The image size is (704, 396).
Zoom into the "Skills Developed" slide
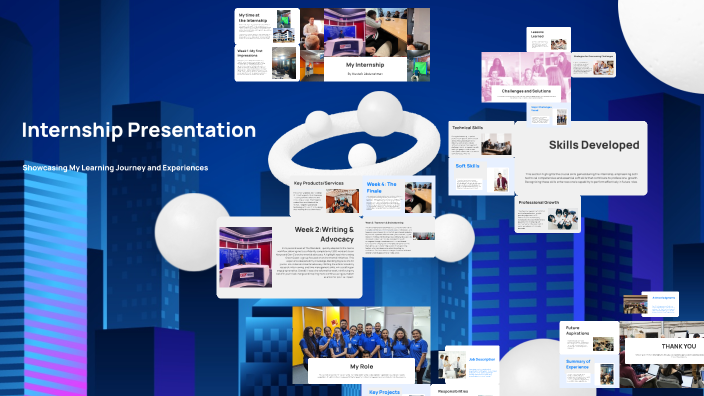(581, 158)
